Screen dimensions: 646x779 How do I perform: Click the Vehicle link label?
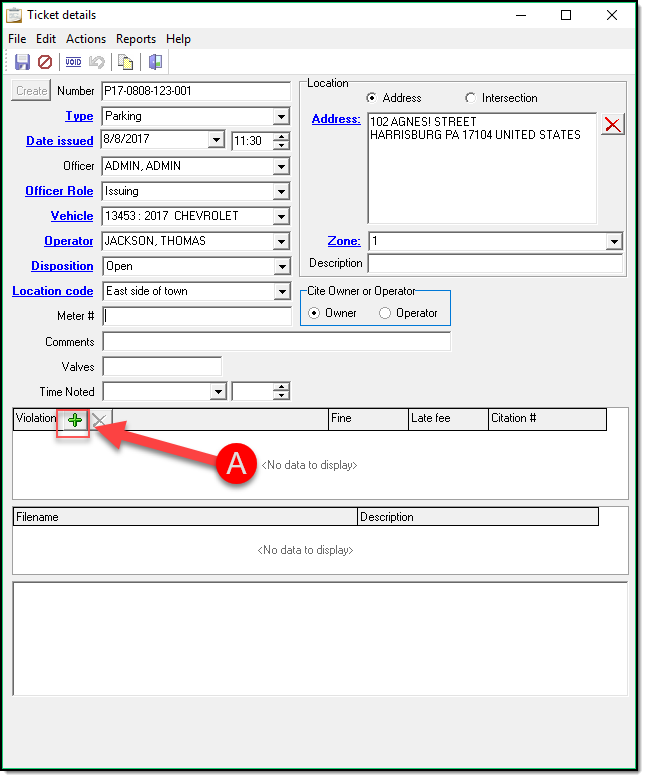point(72,216)
